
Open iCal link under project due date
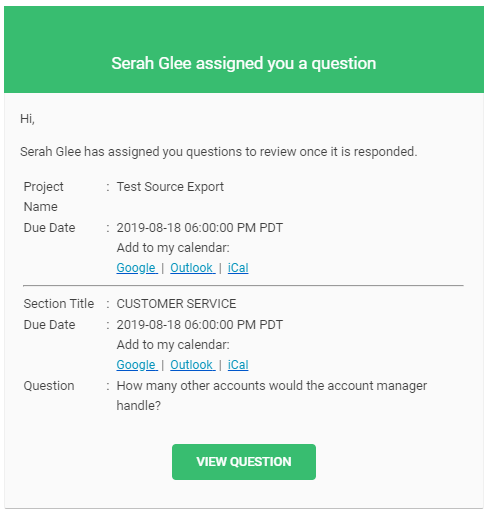pyautogui.click(x=238, y=268)
